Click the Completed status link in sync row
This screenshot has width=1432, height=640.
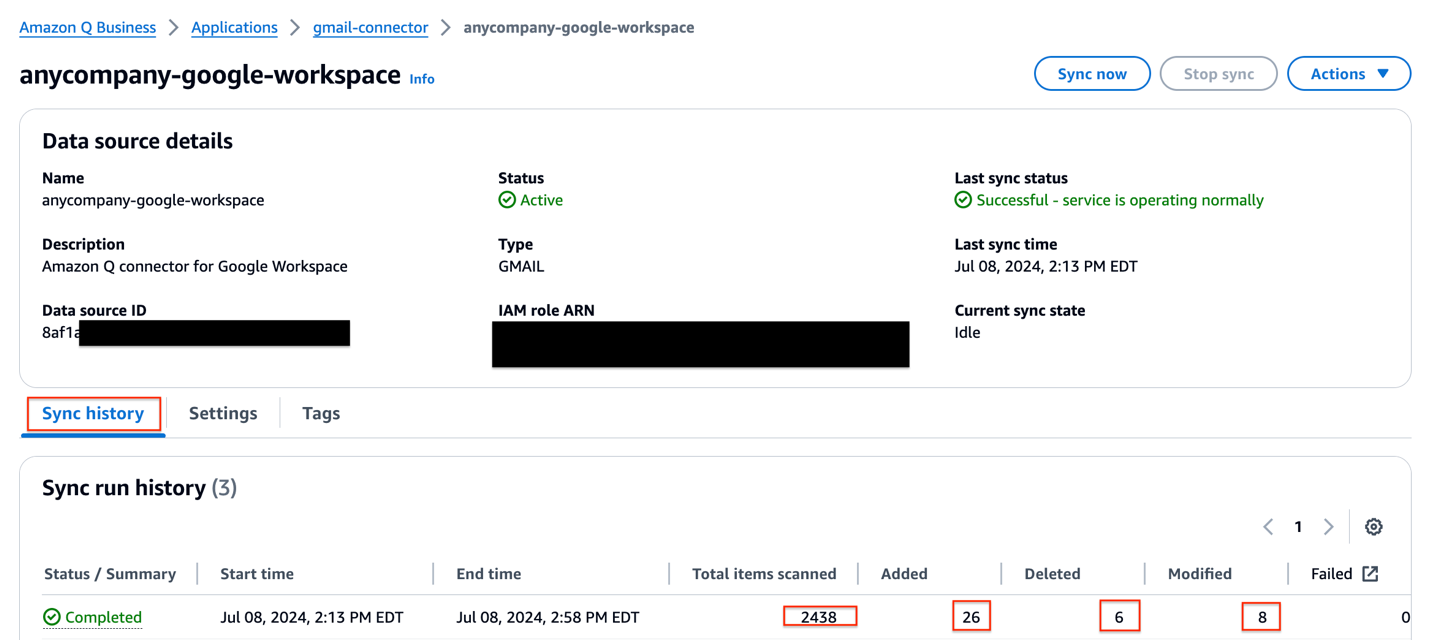coord(103,618)
